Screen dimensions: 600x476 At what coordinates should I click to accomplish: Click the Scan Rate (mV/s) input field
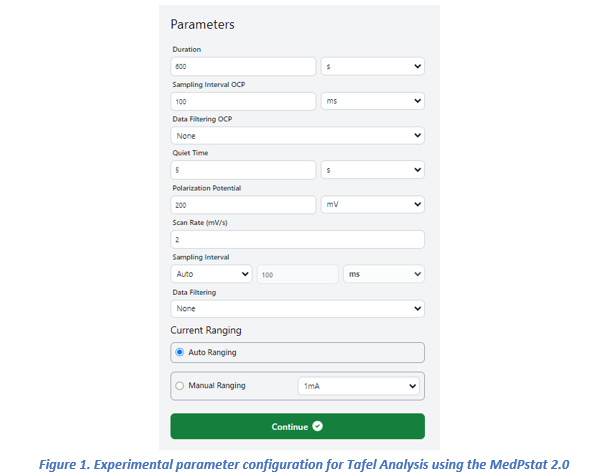[297, 239]
